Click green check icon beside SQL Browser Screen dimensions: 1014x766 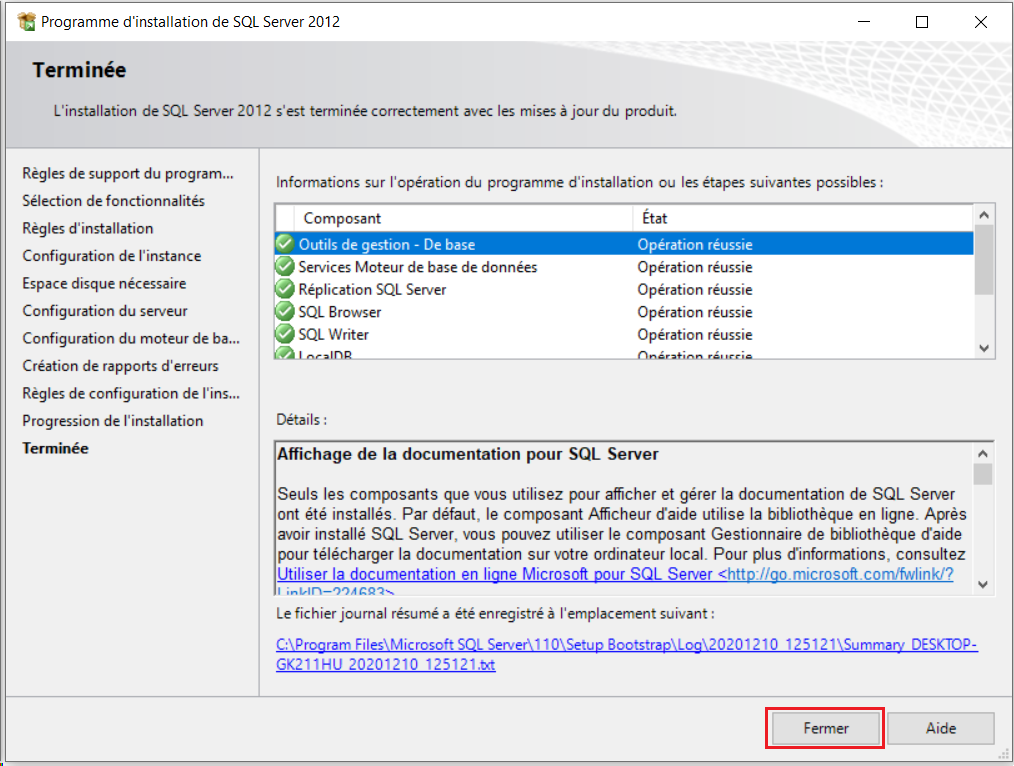pos(285,312)
